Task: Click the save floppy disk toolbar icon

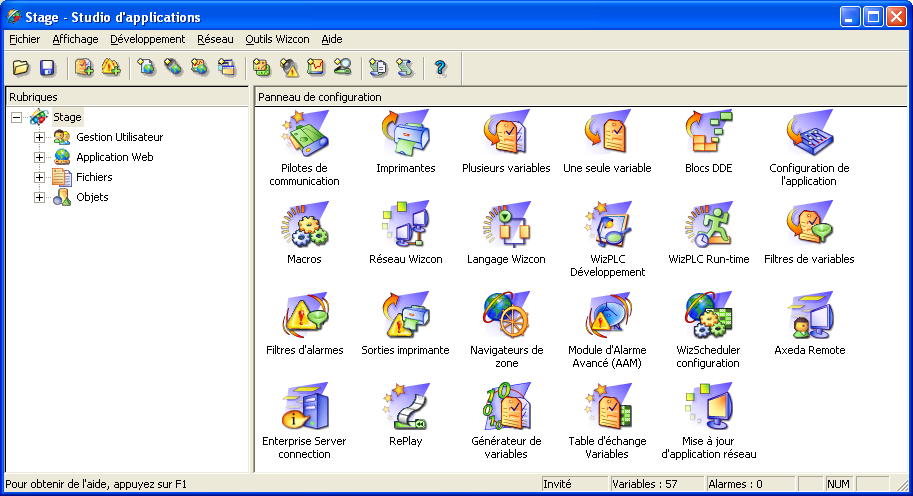Action: tap(47, 68)
